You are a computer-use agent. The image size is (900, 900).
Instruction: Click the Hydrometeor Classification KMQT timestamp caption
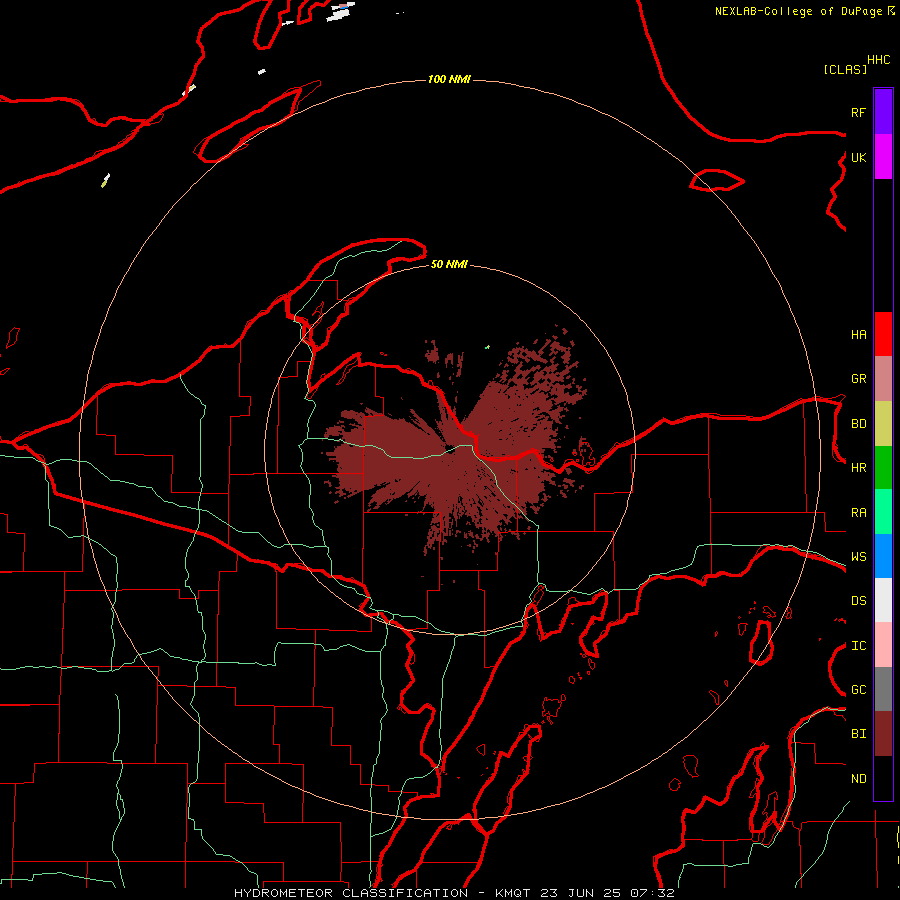point(454,893)
